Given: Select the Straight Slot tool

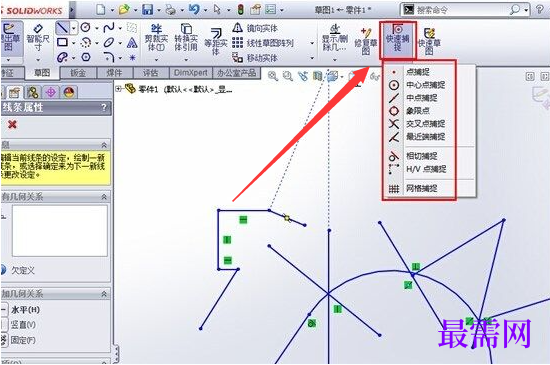Looking at the screenshot, I should 62,57.
